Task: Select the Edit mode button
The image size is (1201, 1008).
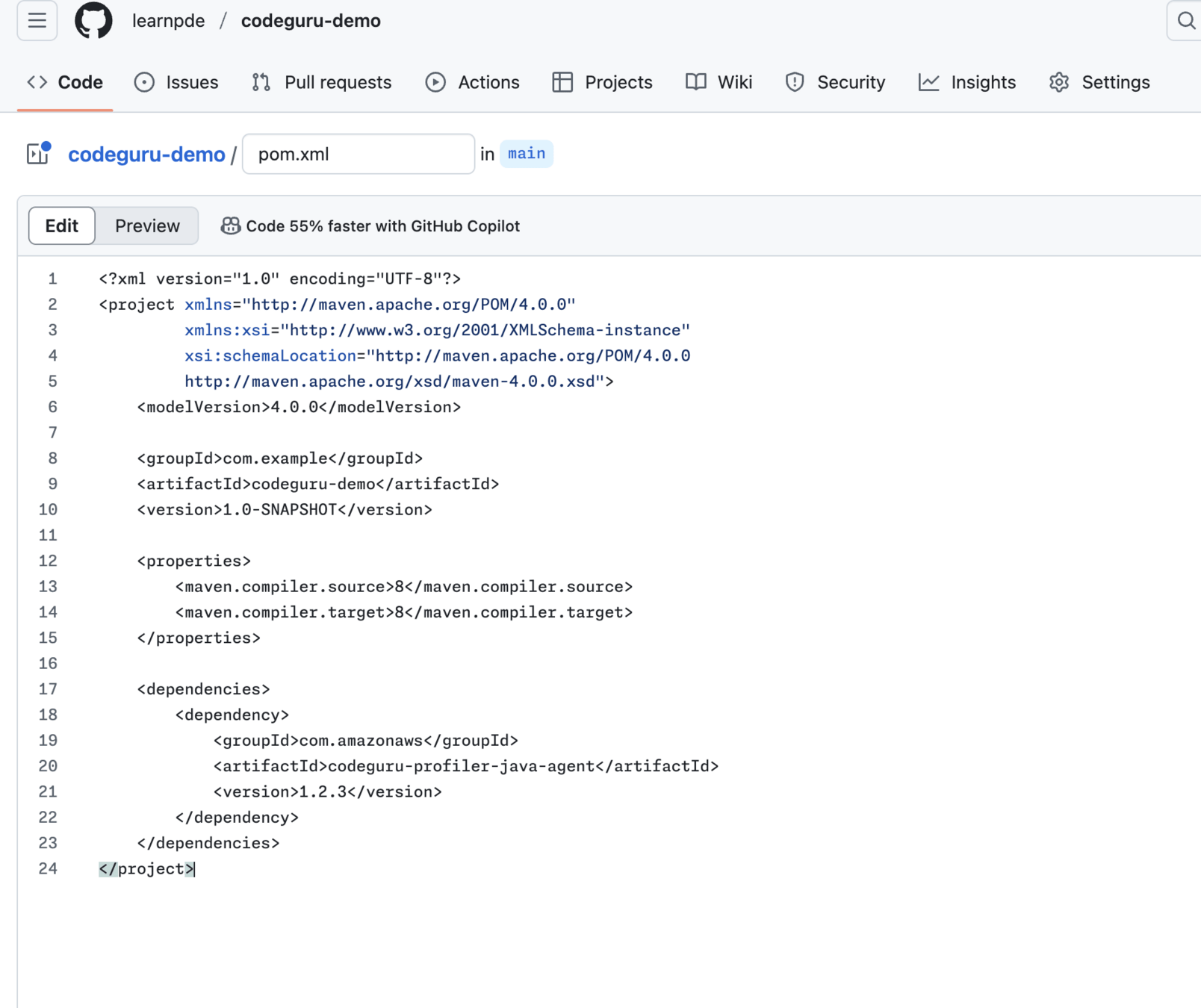Action: pyautogui.click(x=62, y=225)
